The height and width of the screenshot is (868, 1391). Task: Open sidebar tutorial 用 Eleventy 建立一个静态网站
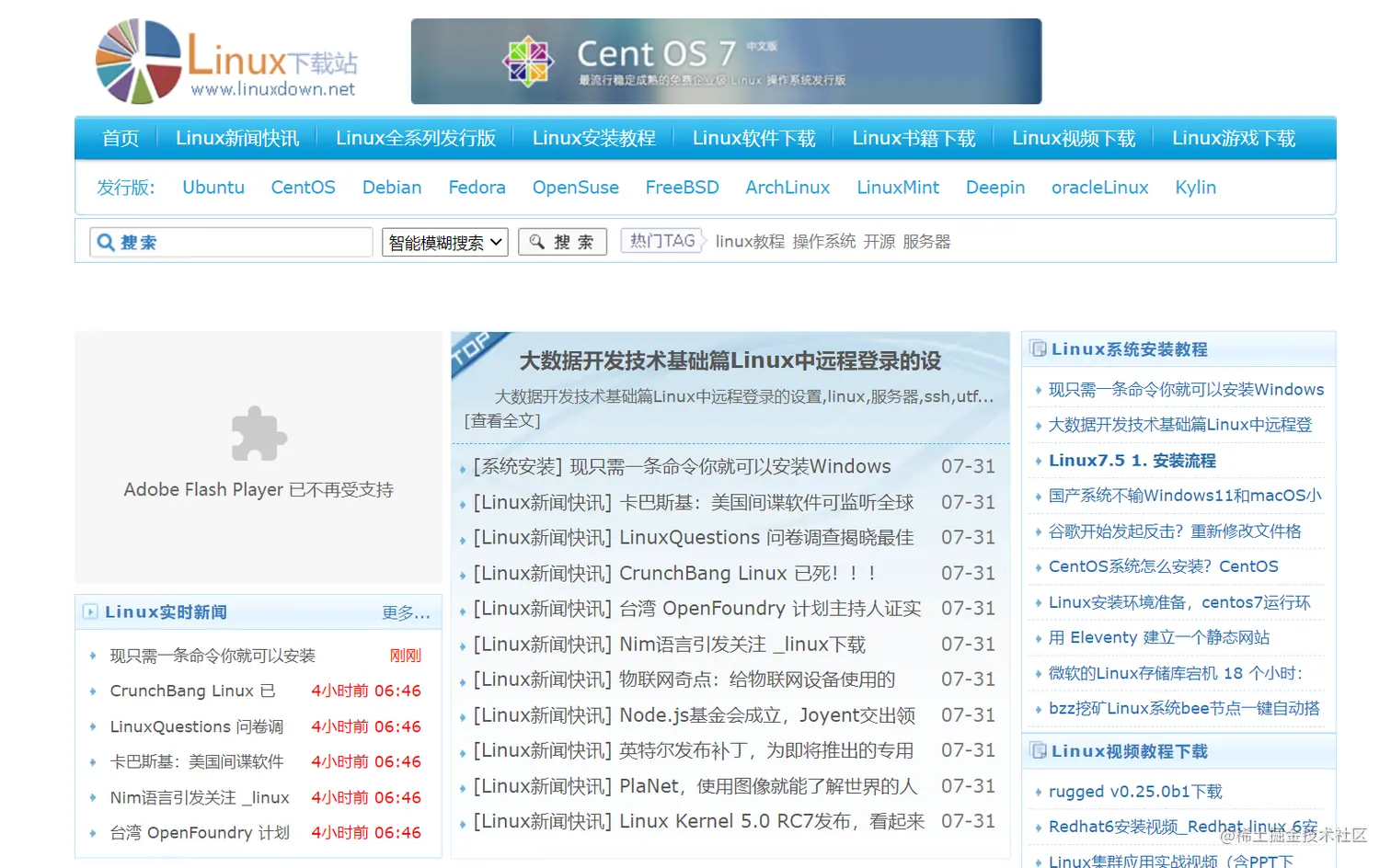click(x=1159, y=637)
